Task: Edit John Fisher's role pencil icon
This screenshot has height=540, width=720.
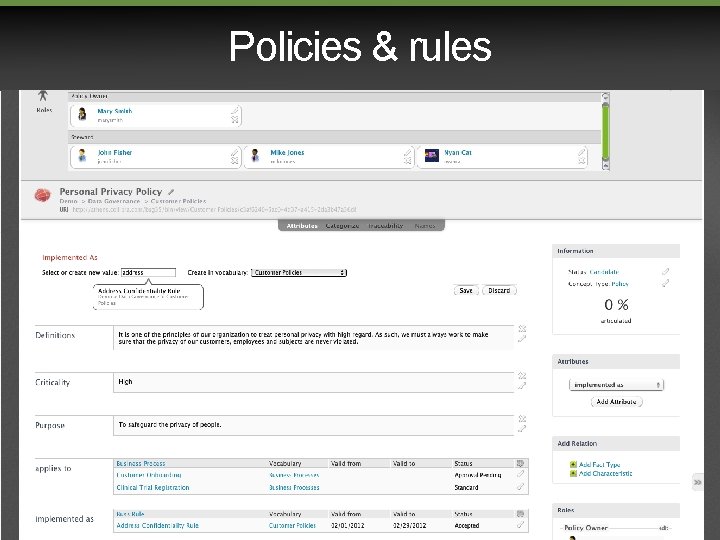Action: point(235,152)
